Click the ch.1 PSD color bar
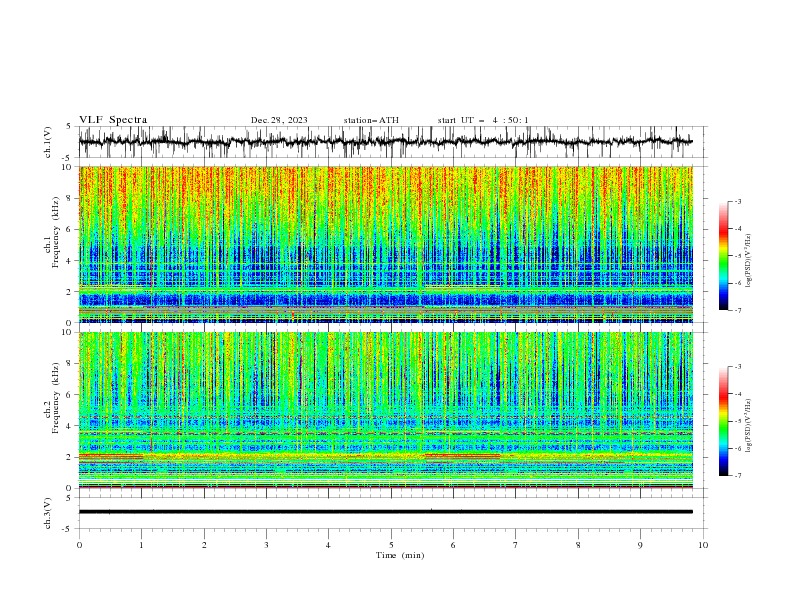The height and width of the screenshot is (612, 792). coord(723,256)
